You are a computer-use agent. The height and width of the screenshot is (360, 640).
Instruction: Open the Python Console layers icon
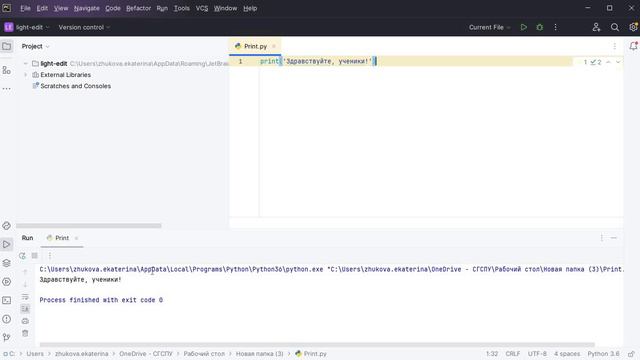(7, 263)
